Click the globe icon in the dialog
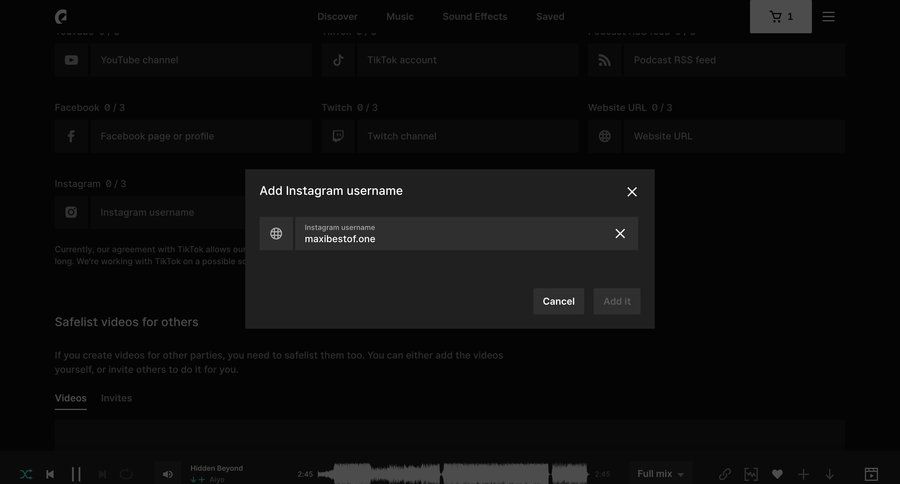 (x=276, y=234)
